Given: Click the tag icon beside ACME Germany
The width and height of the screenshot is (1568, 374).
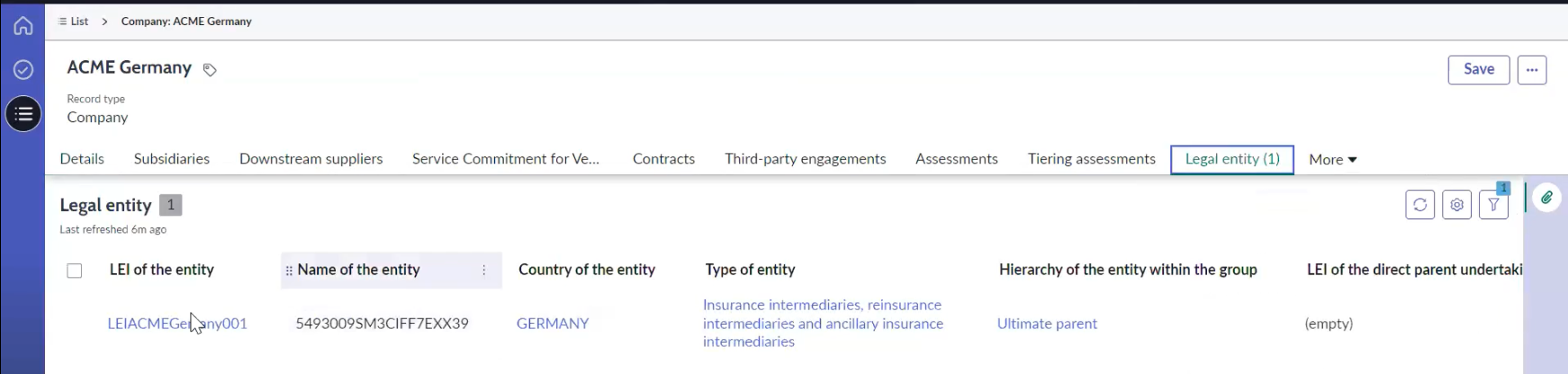Looking at the screenshot, I should [210, 69].
